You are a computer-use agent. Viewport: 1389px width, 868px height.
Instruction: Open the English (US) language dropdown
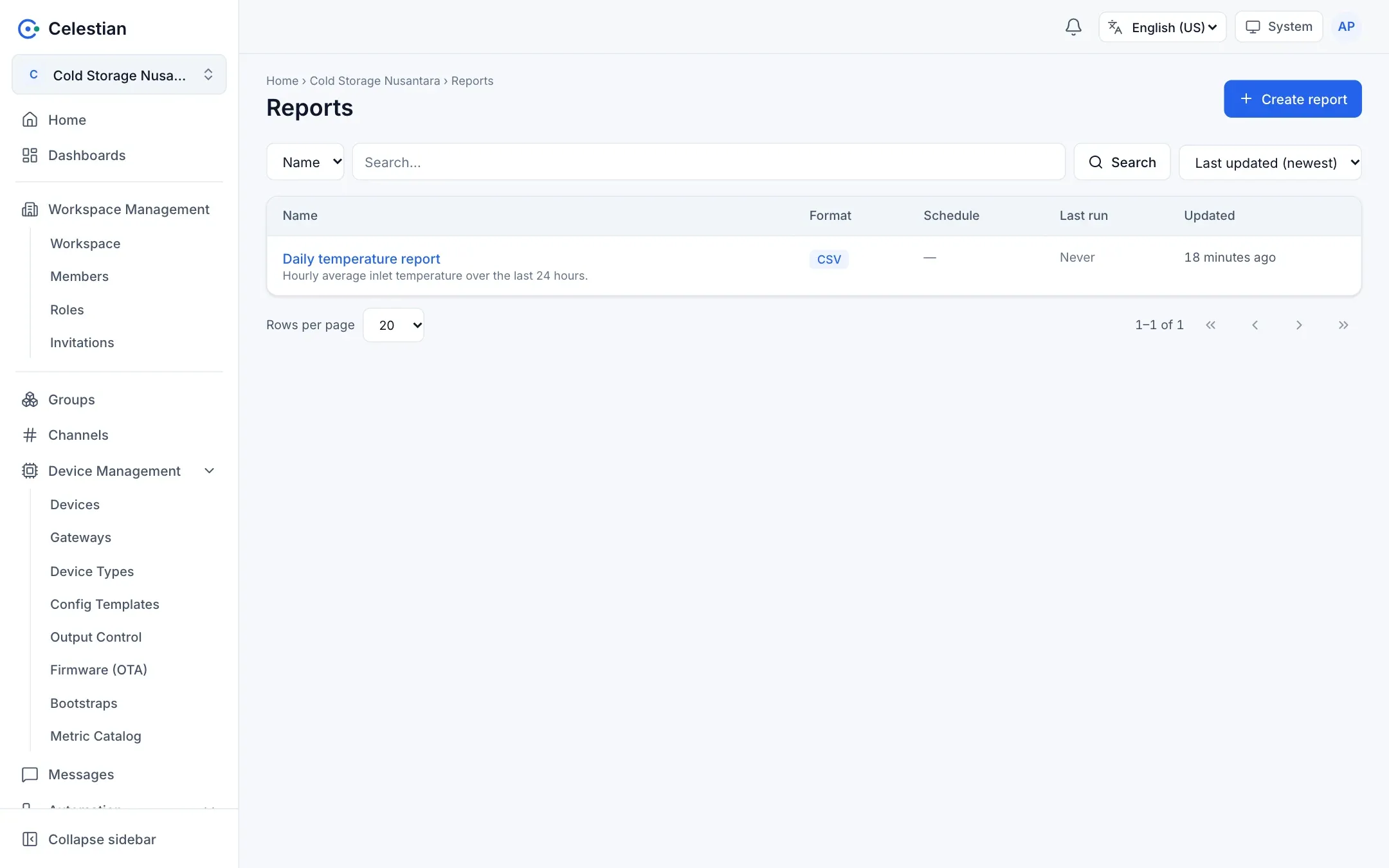click(x=1162, y=27)
